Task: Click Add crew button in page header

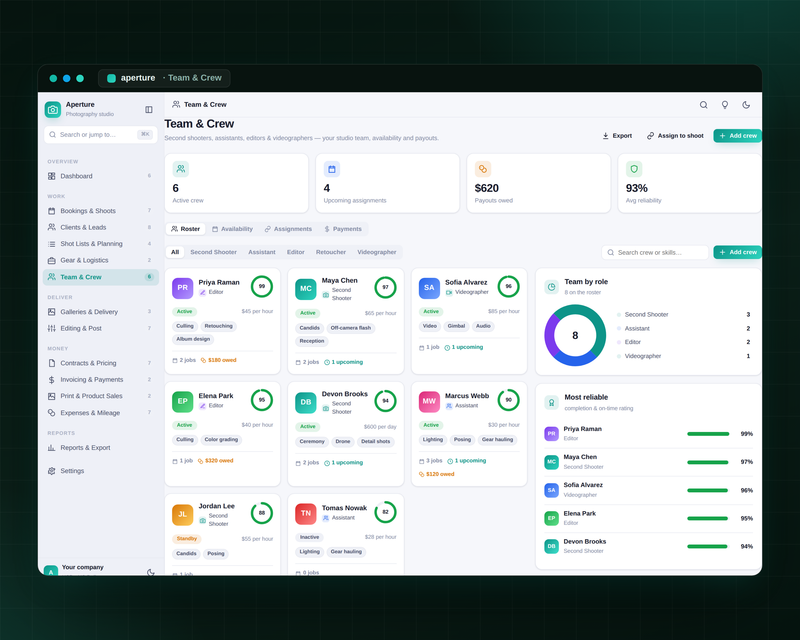Action: (738, 135)
